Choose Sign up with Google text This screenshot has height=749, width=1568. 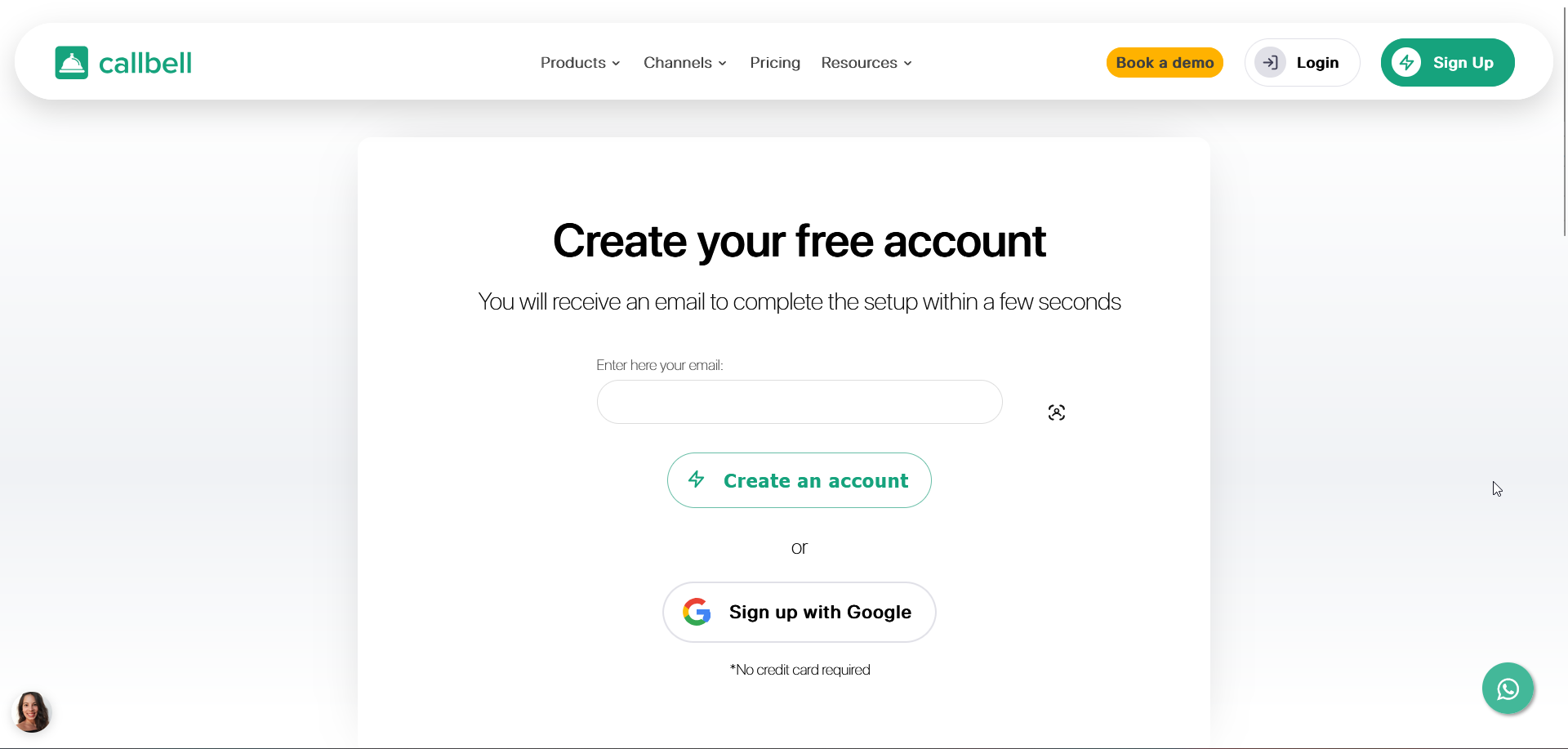820,613
